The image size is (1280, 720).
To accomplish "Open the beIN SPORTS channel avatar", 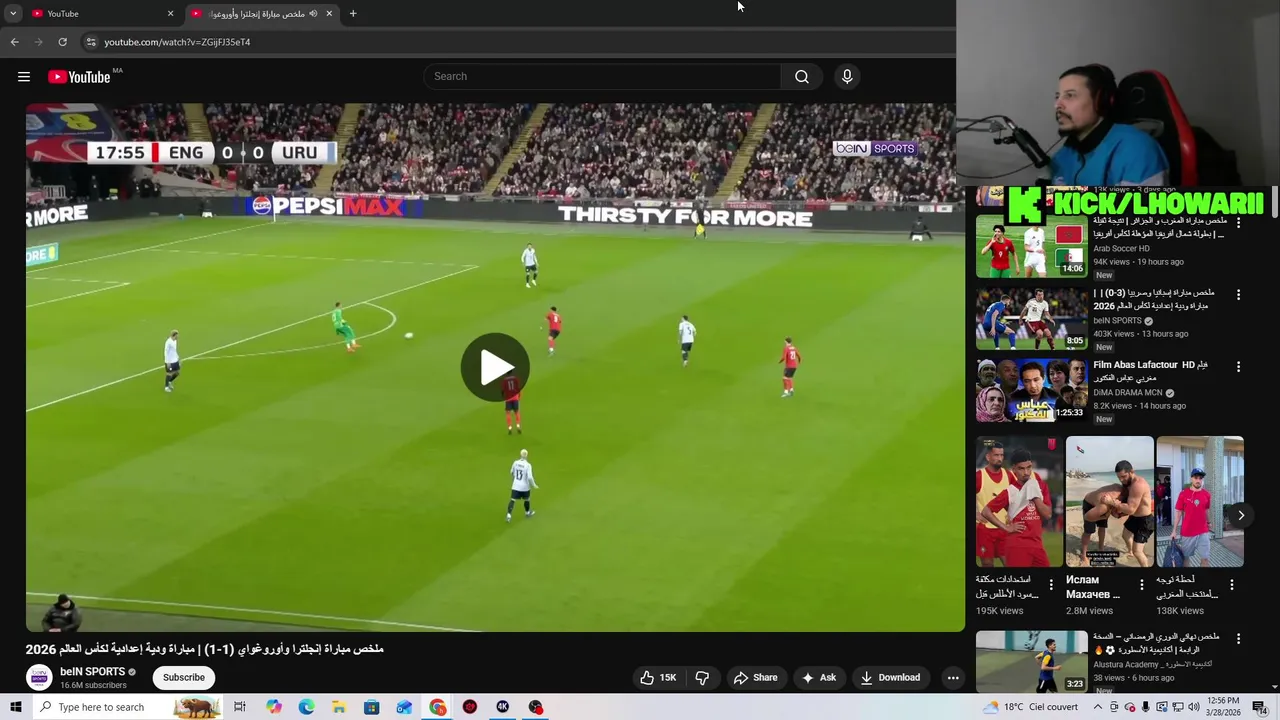I will tap(39, 678).
